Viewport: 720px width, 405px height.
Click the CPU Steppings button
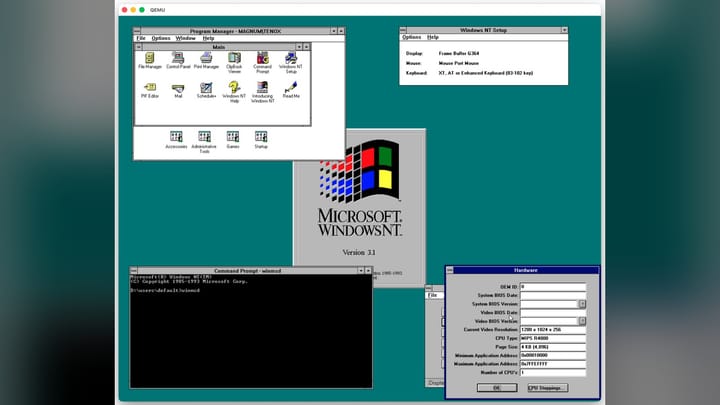(x=547, y=388)
